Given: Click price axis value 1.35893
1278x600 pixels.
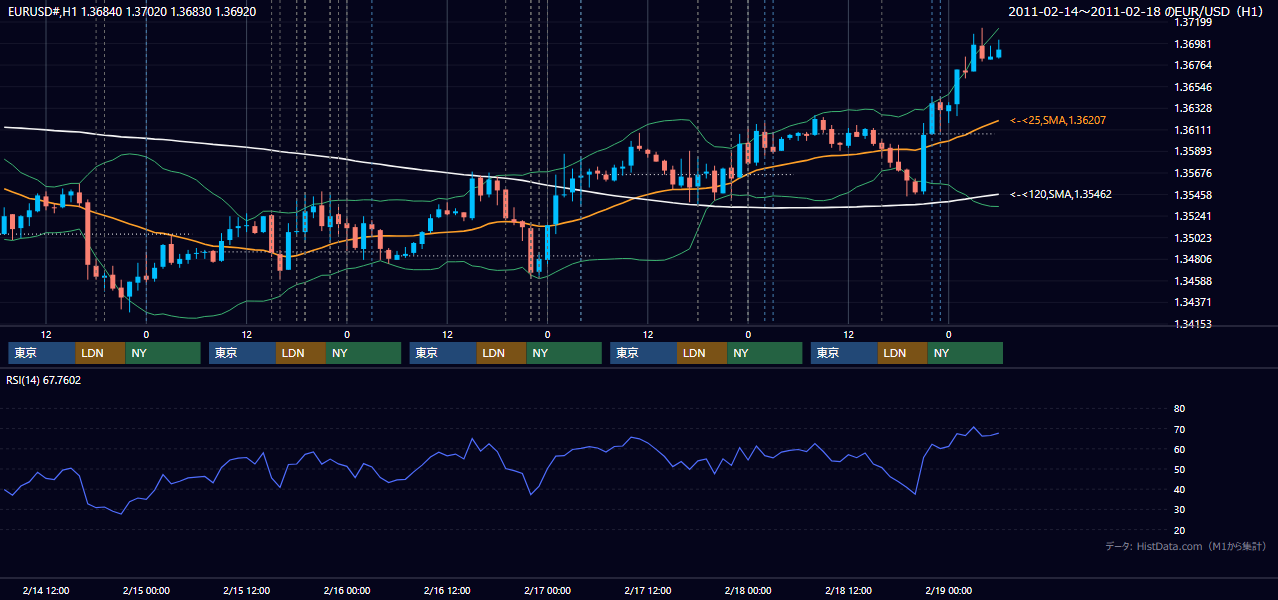Looking at the screenshot, I should pos(1192,151).
